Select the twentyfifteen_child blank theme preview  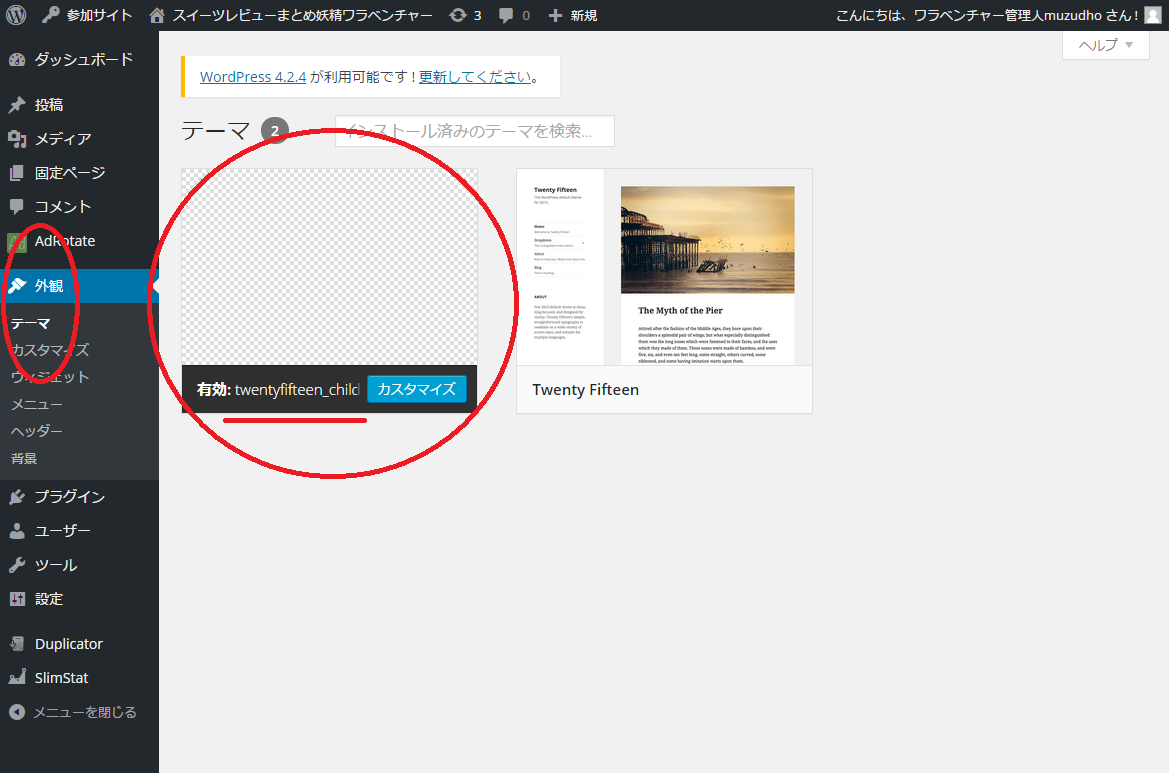pyautogui.click(x=330, y=267)
